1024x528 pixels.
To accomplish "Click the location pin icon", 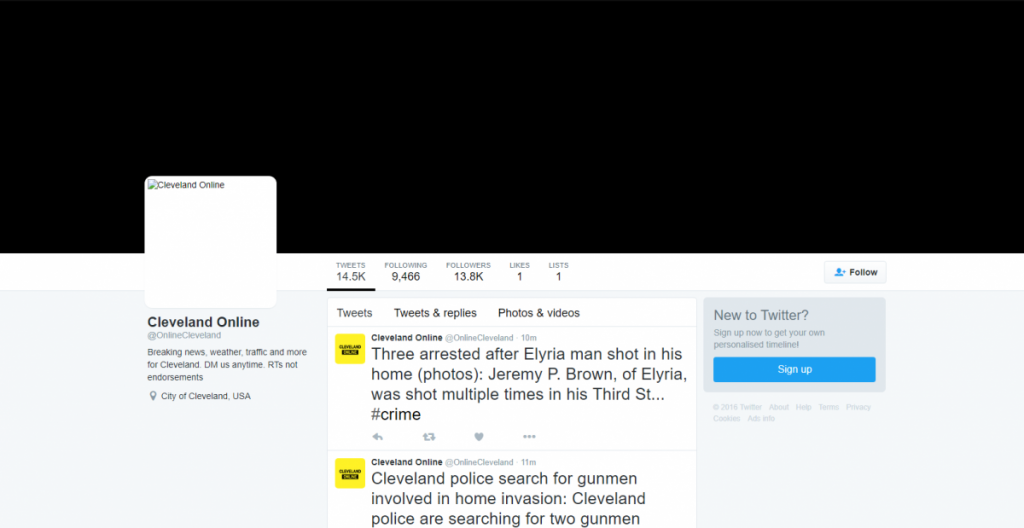I will pos(153,396).
